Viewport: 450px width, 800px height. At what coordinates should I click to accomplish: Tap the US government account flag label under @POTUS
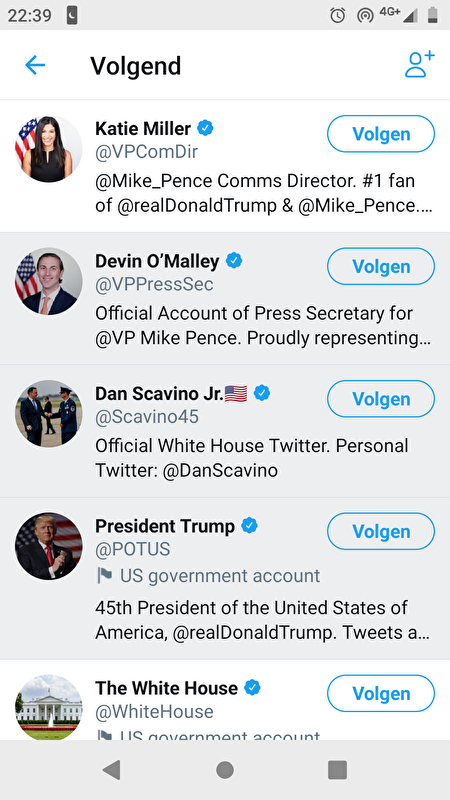tap(208, 576)
